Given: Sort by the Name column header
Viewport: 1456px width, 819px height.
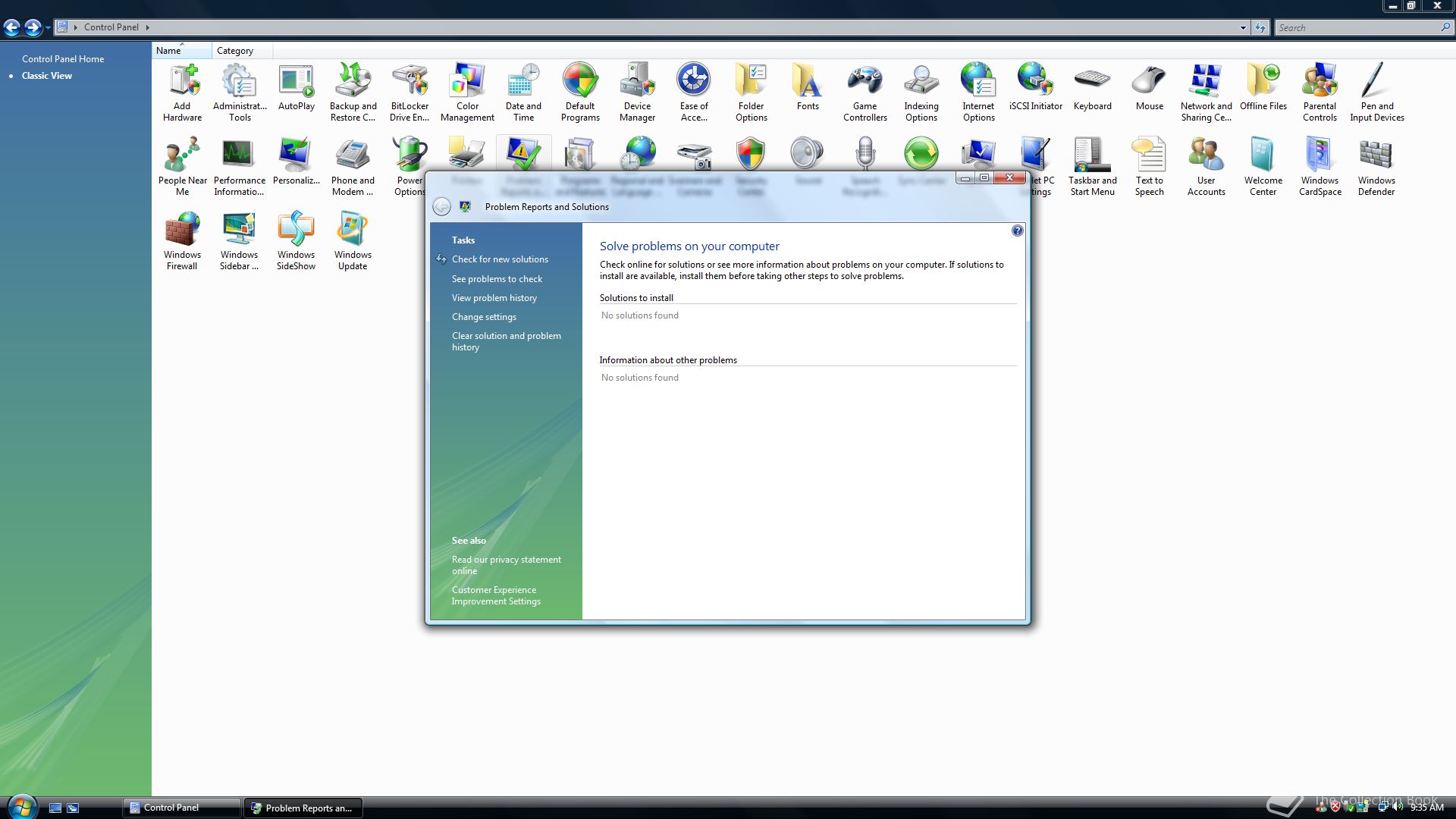Looking at the screenshot, I should (168, 51).
